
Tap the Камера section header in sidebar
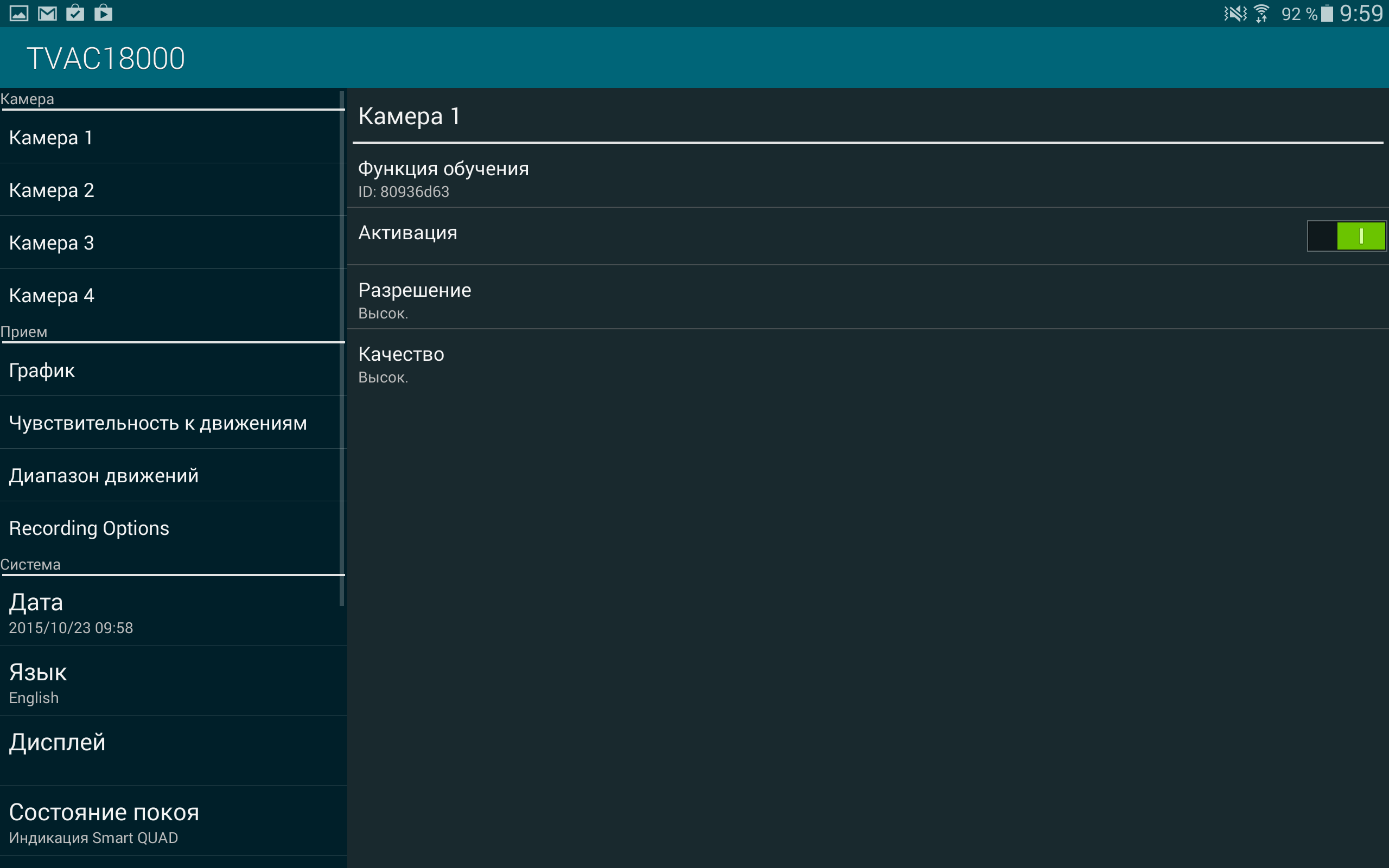[x=28, y=99]
